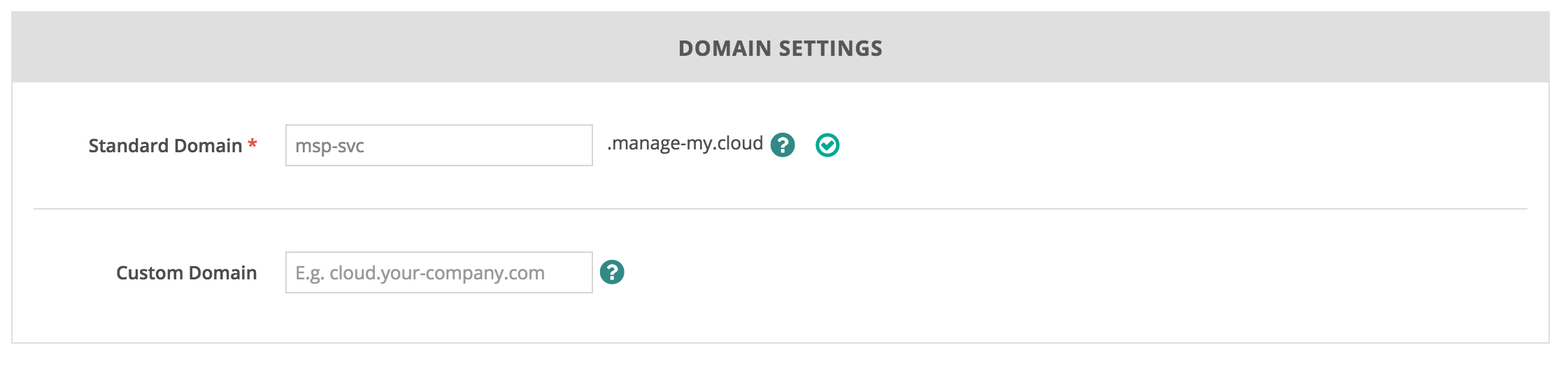
Task: Click the DOMAIN SETTINGS title text
Action: click(781, 48)
